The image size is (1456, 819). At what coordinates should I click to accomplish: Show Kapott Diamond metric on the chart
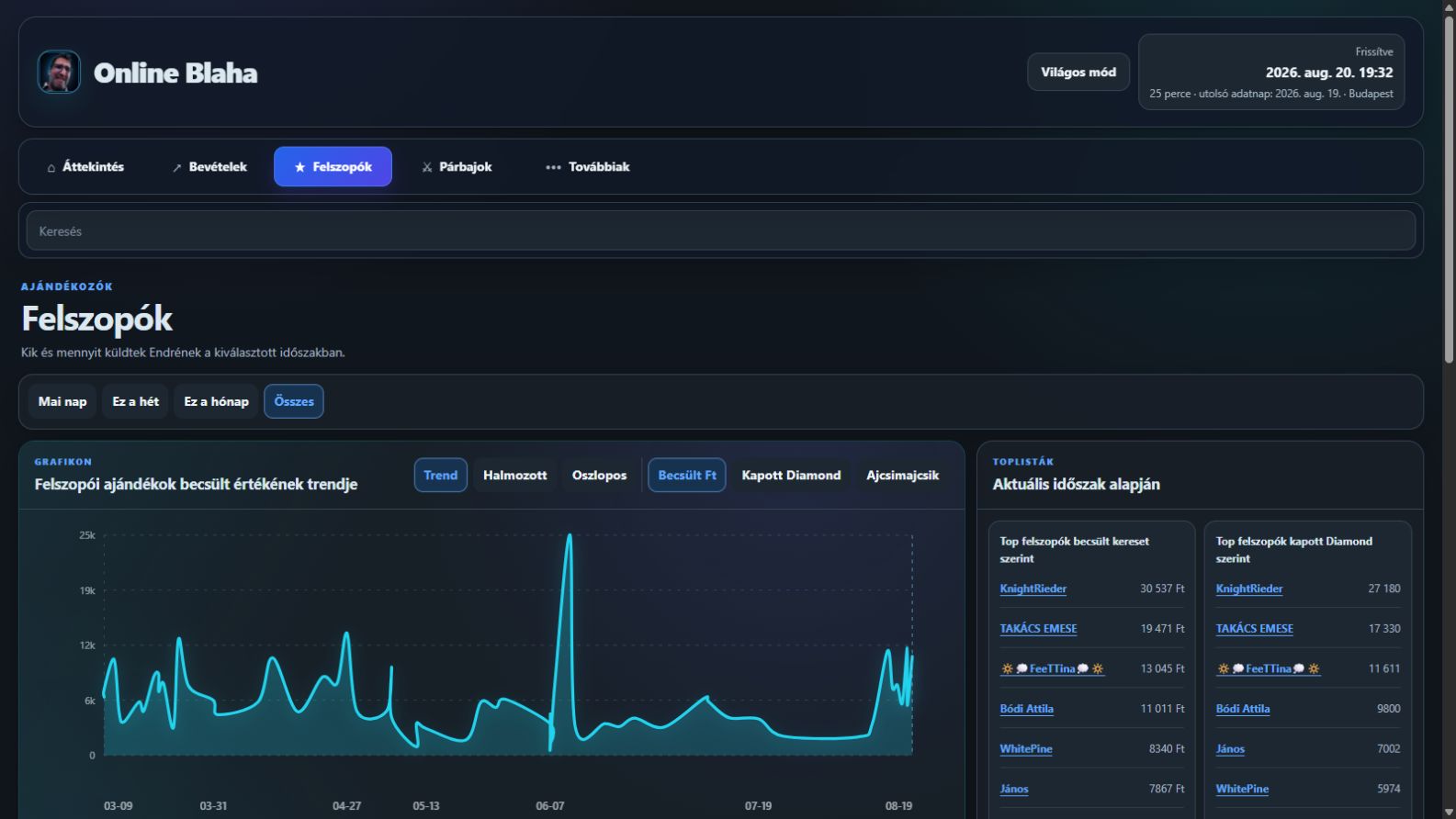coord(792,475)
